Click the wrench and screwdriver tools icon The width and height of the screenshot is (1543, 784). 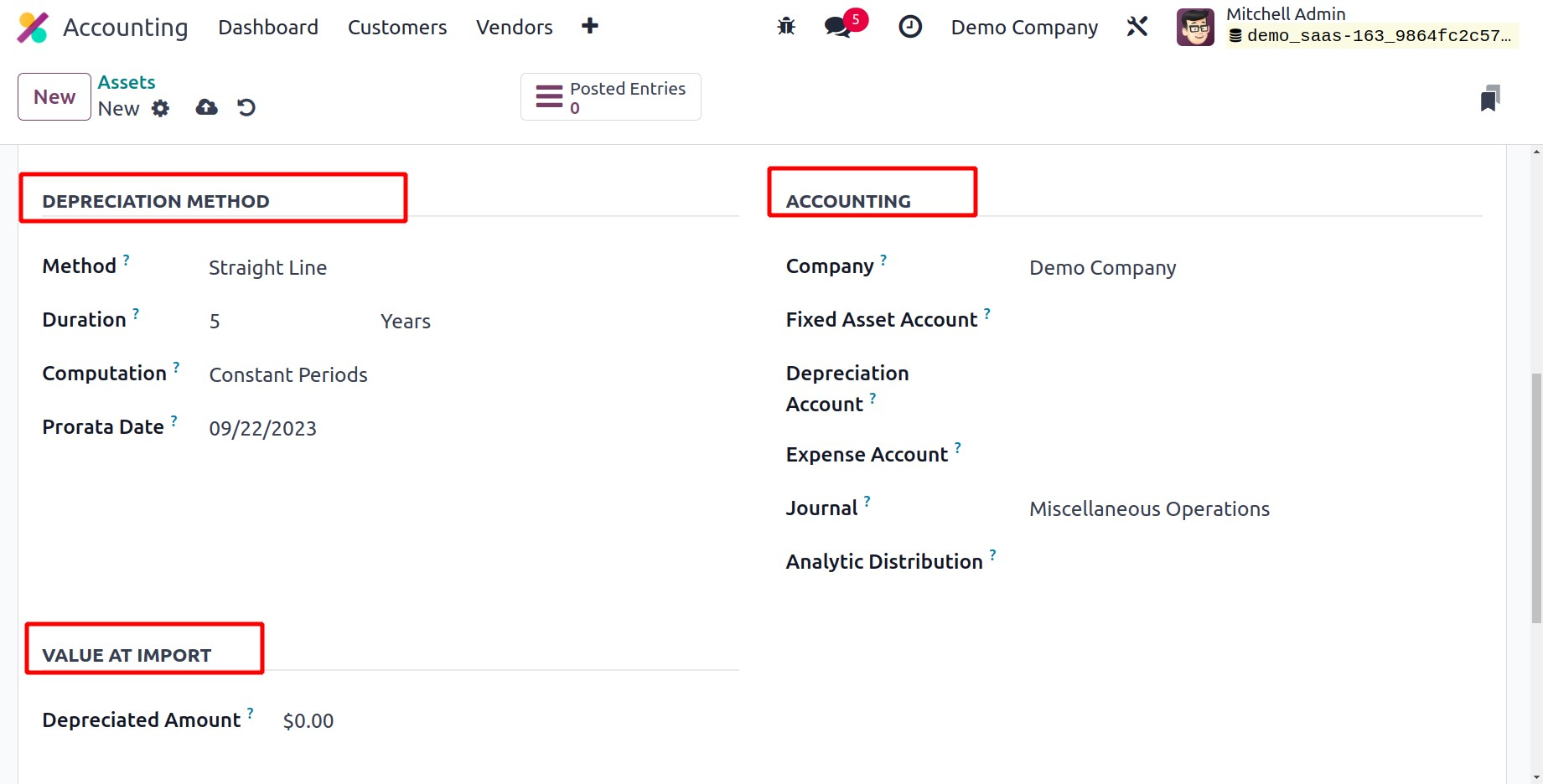click(x=1137, y=27)
